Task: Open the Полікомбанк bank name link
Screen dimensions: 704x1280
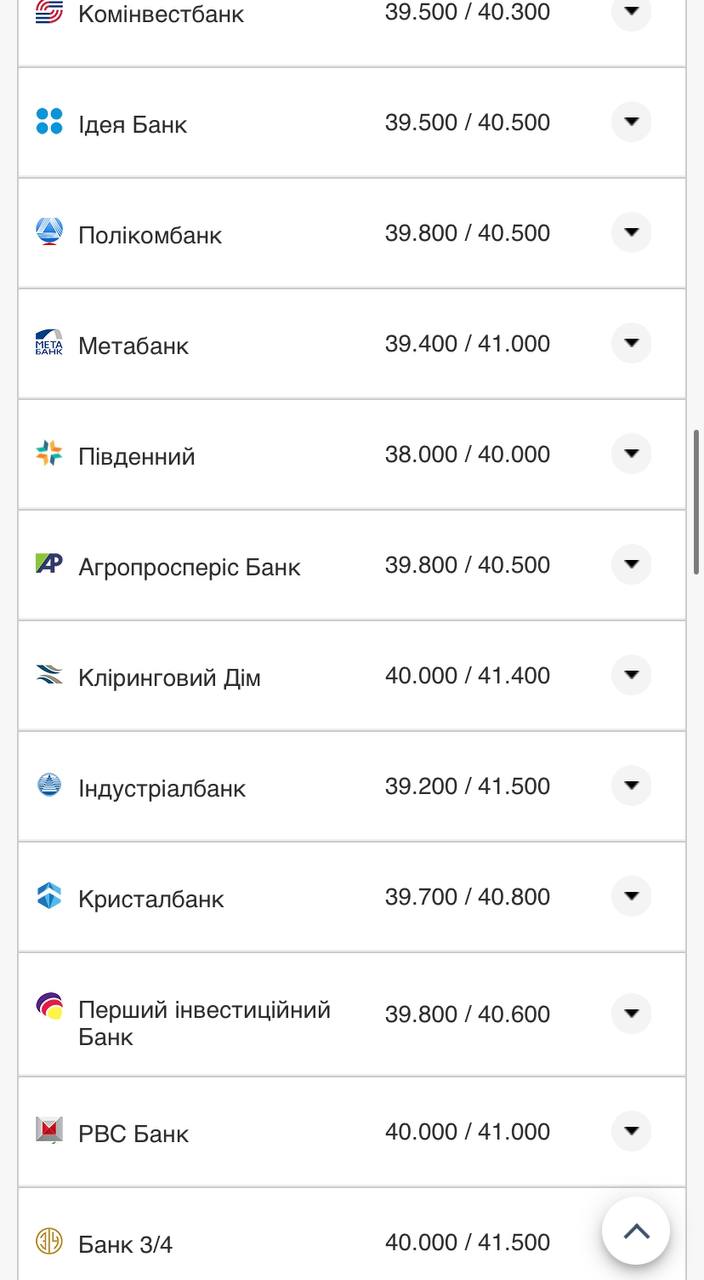Action: click(x=150, y=235)
